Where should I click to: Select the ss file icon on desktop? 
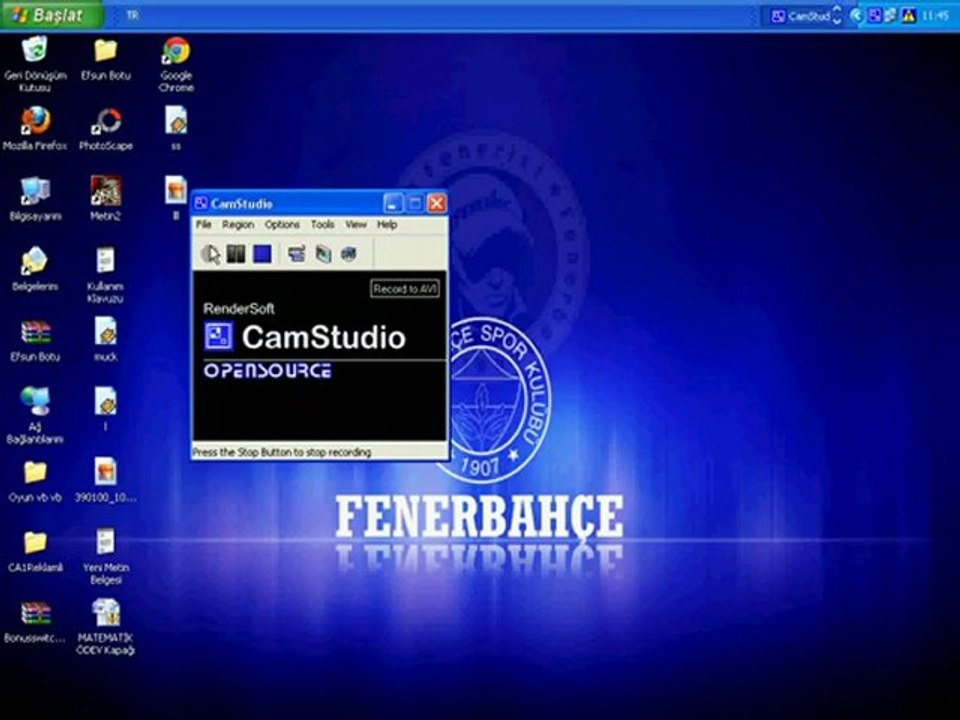point(176,129)
